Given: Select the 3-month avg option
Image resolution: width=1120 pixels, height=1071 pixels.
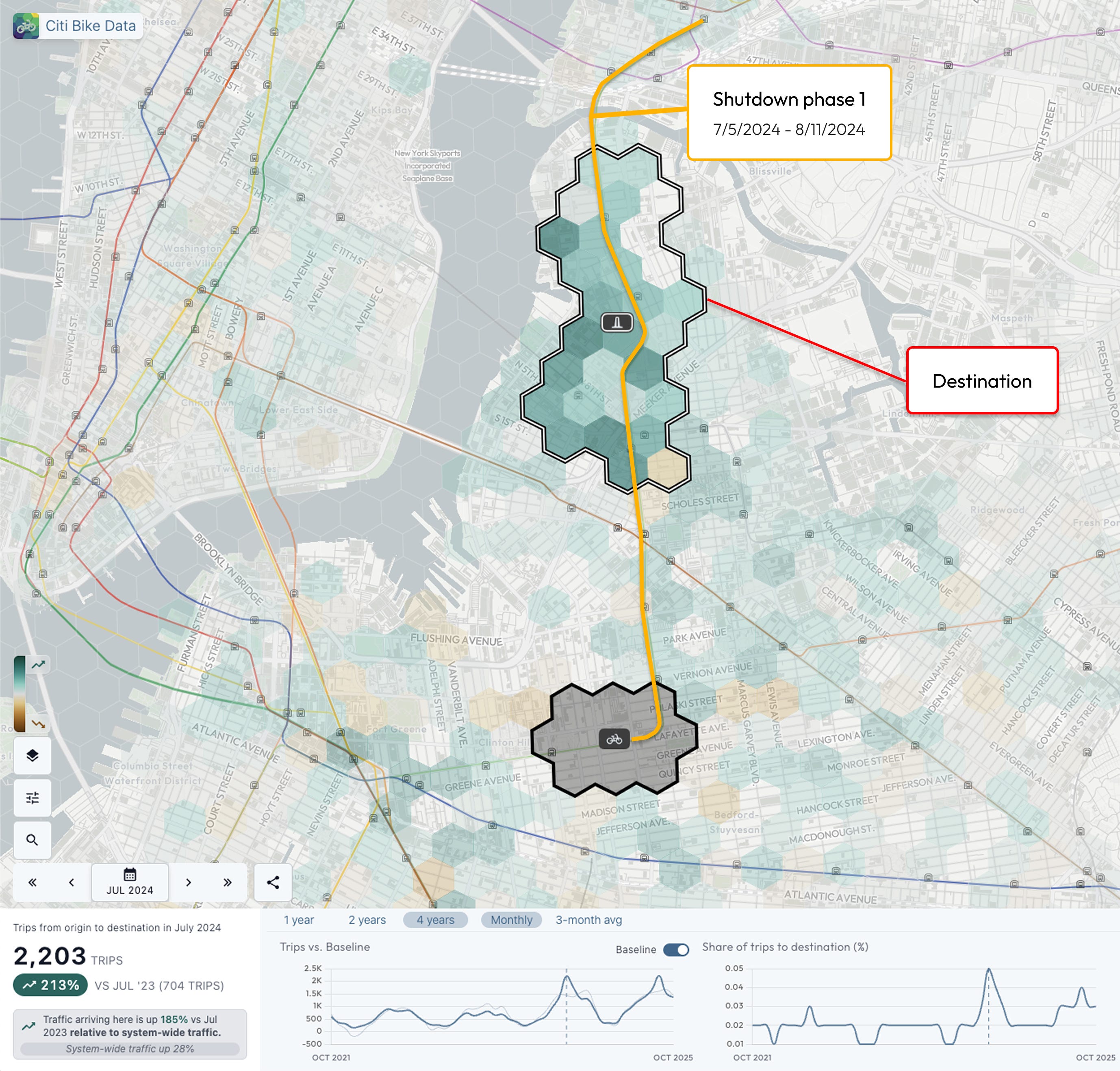Looking at the screenshot, I should point(588,920).
